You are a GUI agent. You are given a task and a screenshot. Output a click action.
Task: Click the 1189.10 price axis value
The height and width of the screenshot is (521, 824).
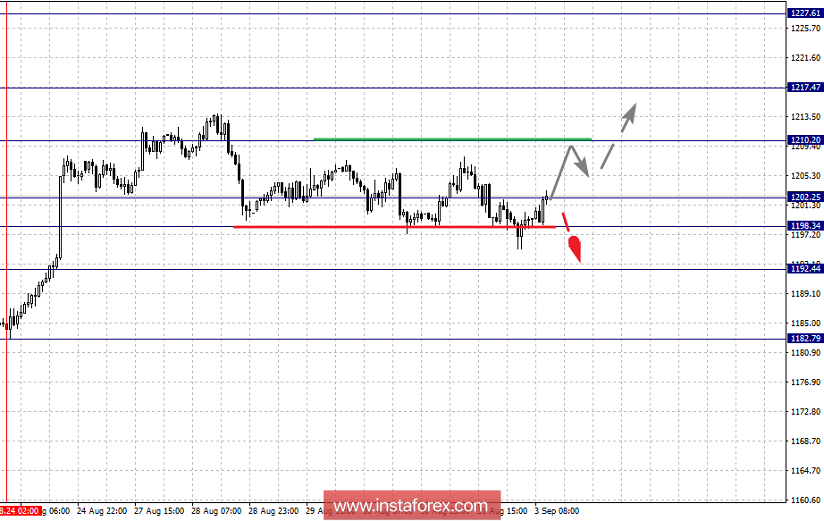pyautogui.click(x=806, y=294)
